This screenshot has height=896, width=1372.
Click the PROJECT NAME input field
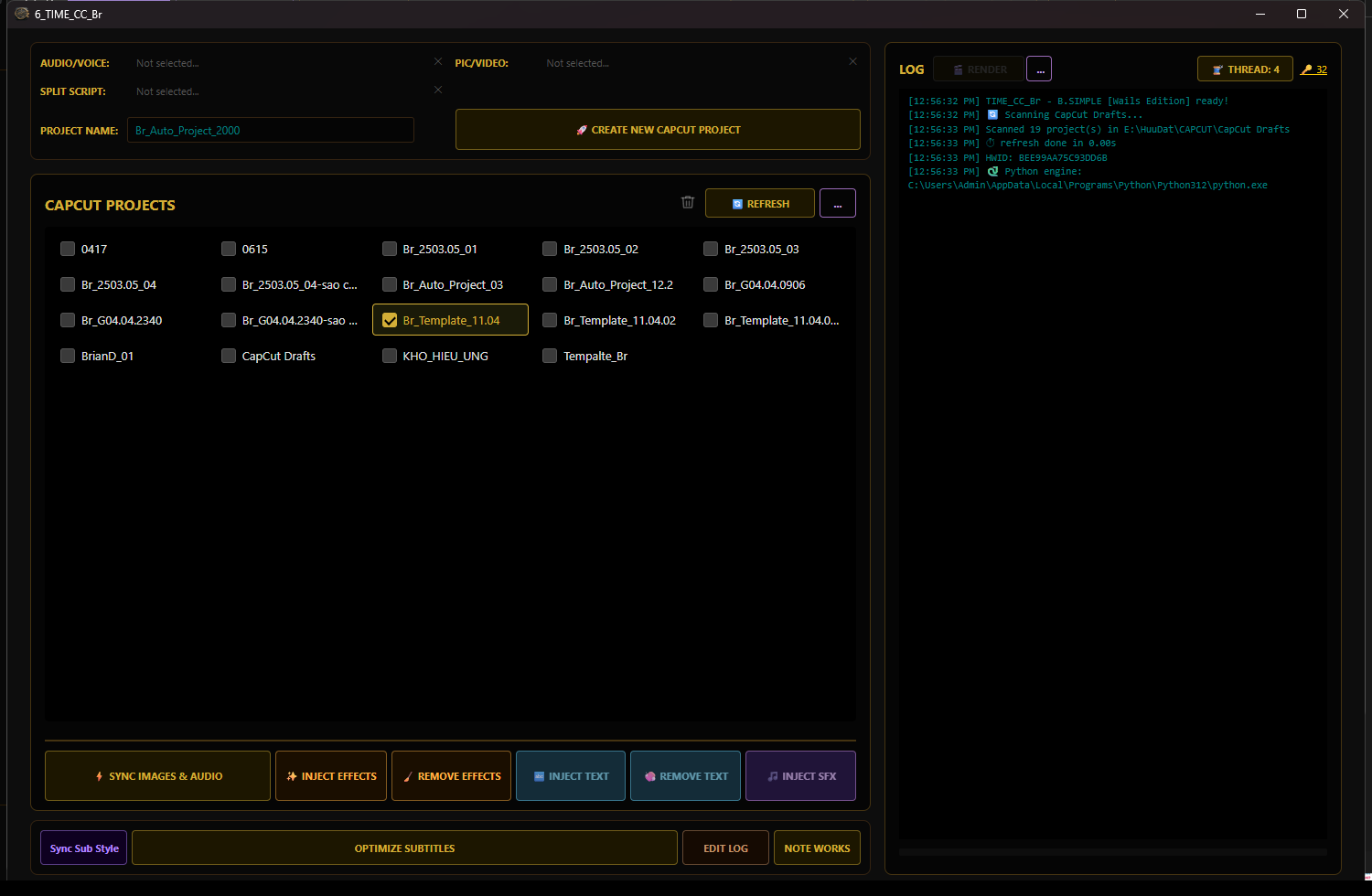271,130
